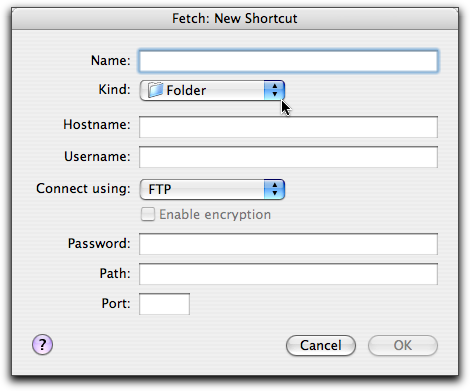
Task: Click the Hostname: label
Action: pyautogui.click(x=97, y=125)
